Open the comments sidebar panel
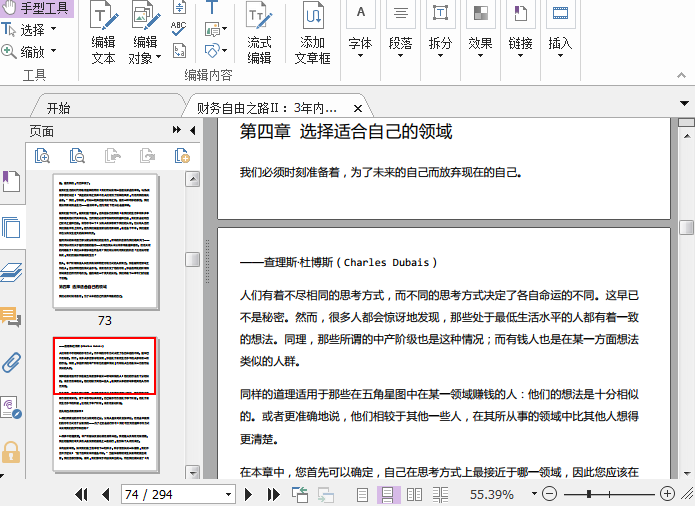The image size is (695, 506). [x=11, y=317]
